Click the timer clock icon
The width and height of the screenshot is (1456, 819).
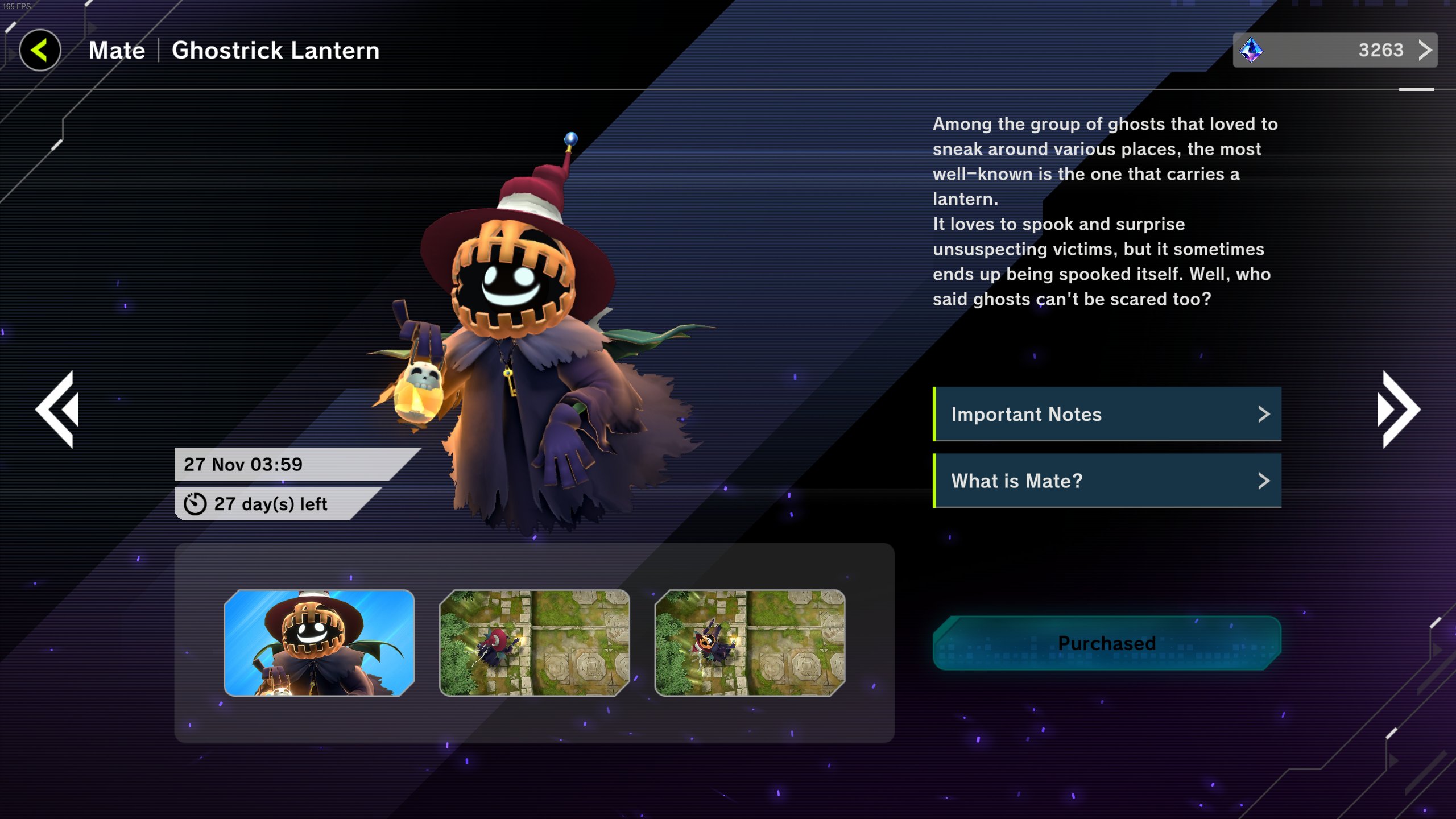pyautogui.click(x=195, y=504)
